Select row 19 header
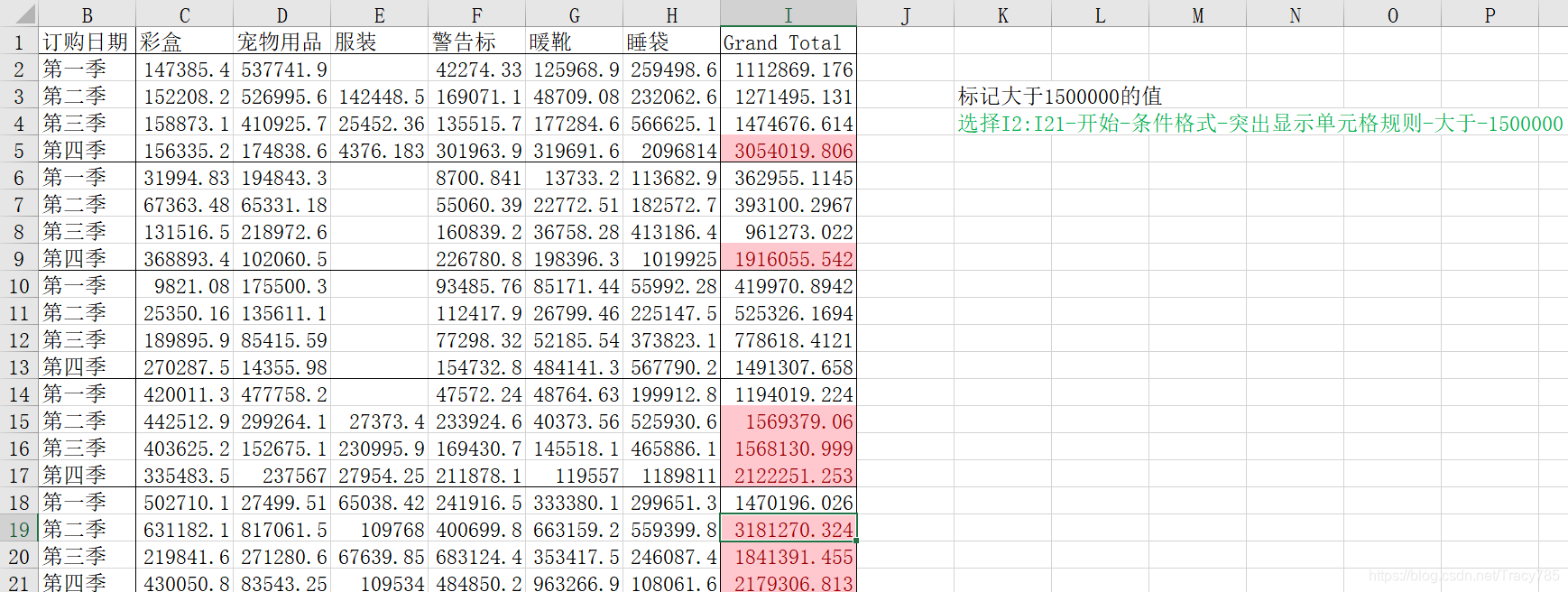 pos(19,529)
